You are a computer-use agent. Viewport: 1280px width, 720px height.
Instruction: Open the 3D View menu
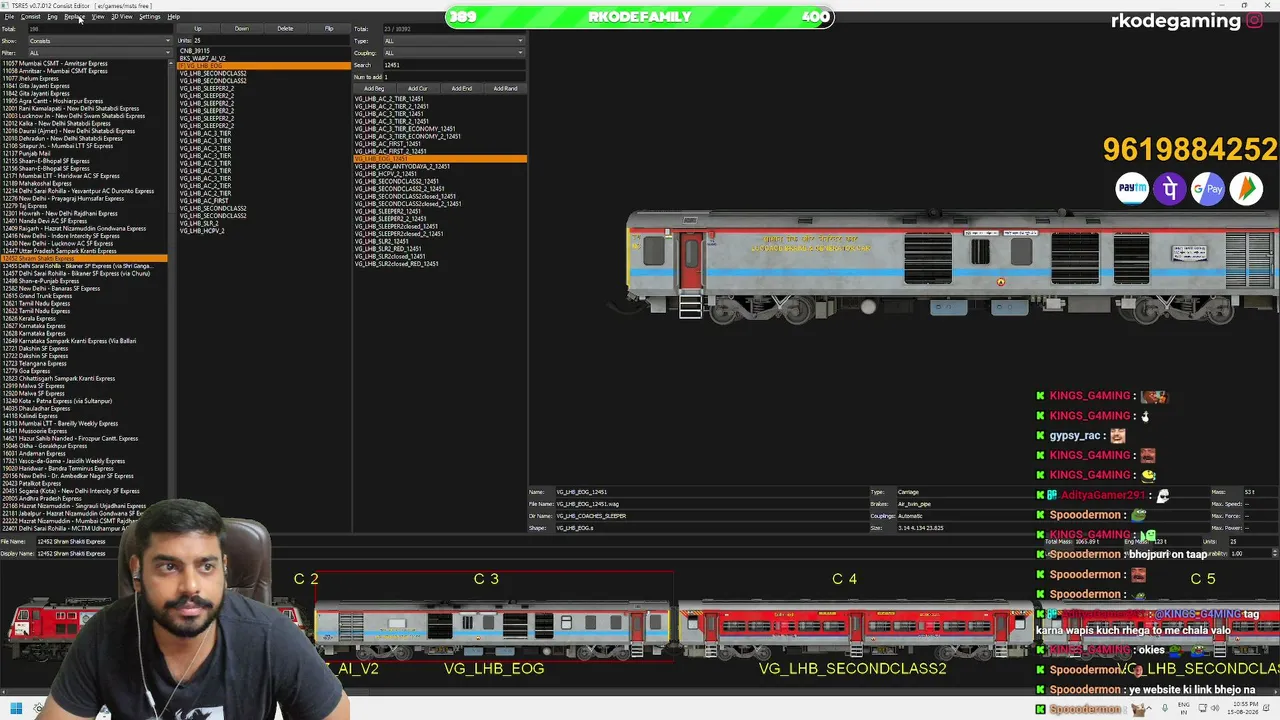[122, 17]
